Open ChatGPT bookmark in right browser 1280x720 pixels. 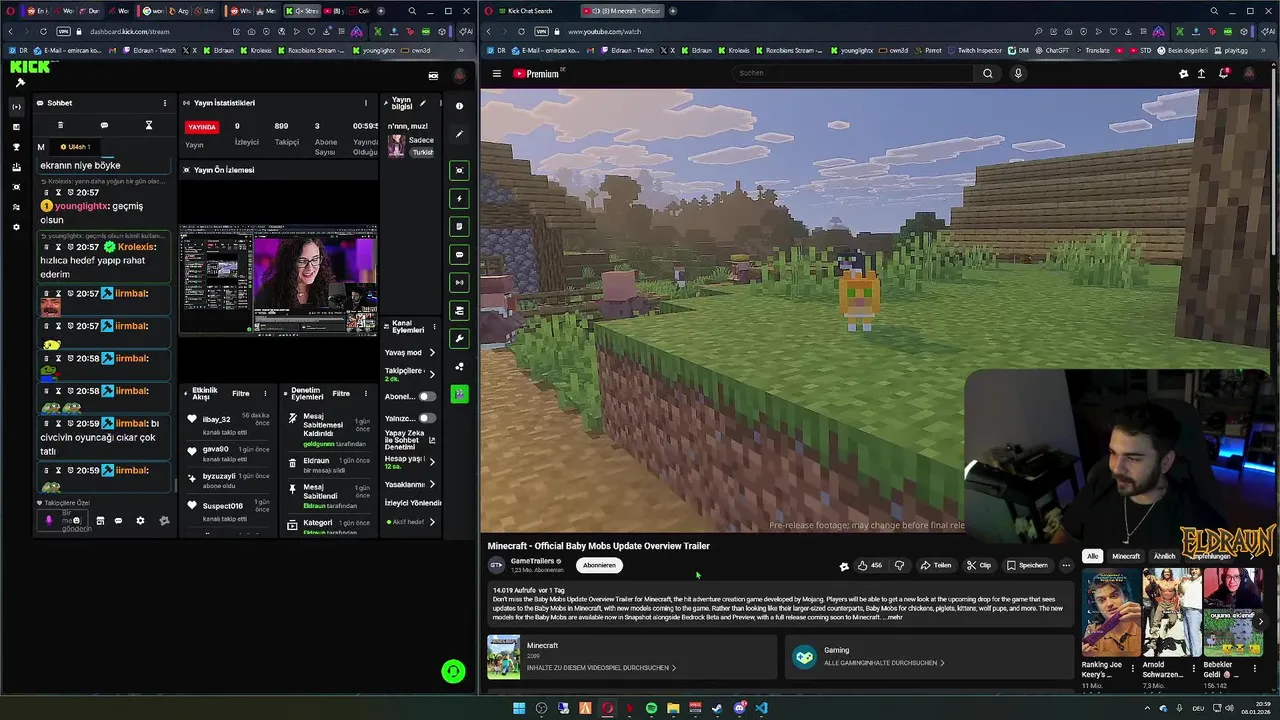click(1052, 50)
